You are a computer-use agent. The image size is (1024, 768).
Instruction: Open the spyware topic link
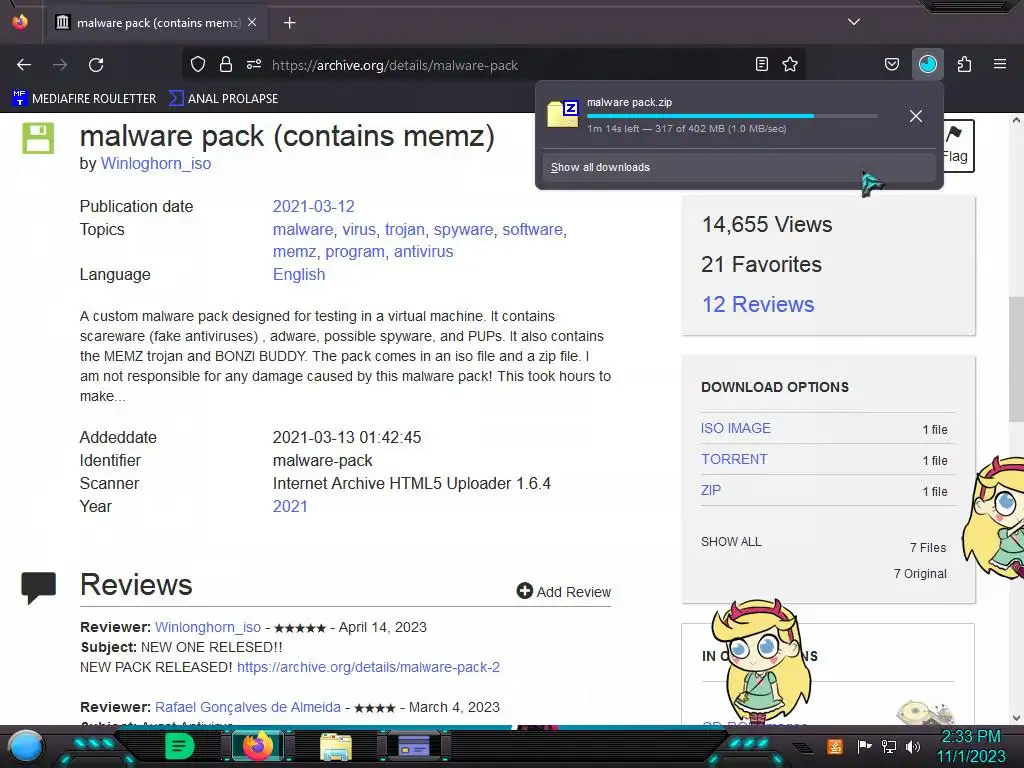pyautogui.click(x=464, y=230)
